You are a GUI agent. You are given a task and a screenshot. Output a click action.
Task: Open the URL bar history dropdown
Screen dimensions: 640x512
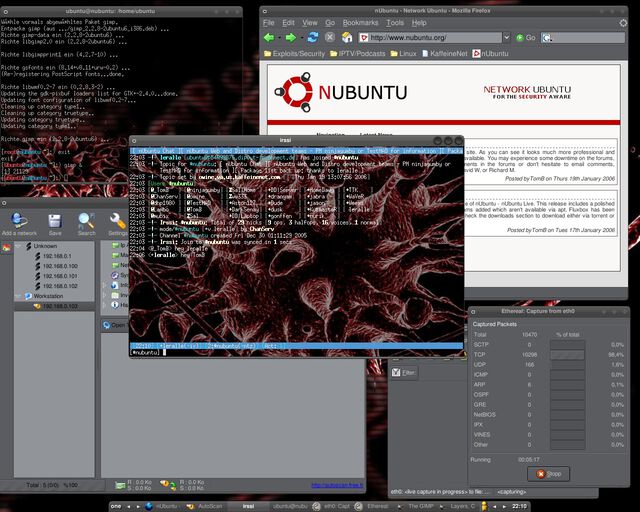(x=507, y=38)
